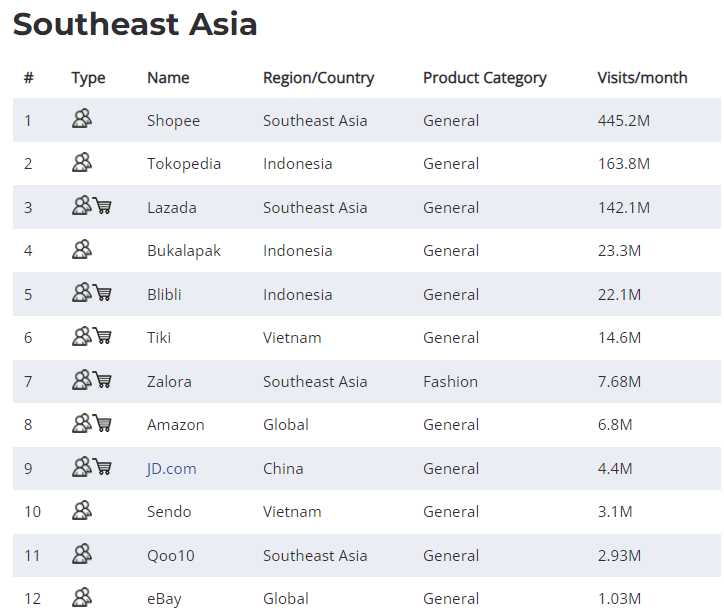
Task: Click the people icon in JD.com row
Action: click(81, 468)
